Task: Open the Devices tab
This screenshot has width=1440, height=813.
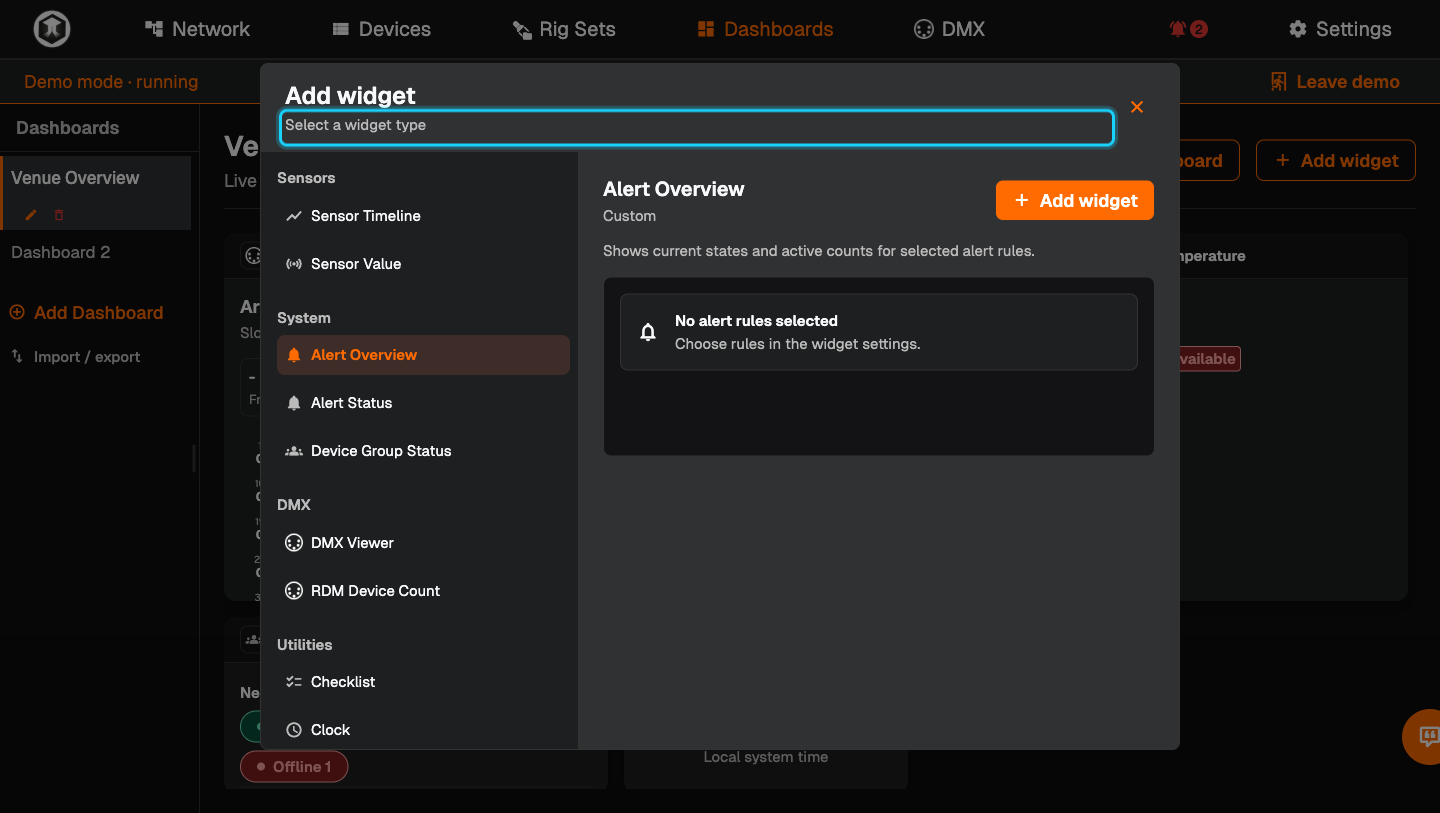Action: click(x=382, y=29)
